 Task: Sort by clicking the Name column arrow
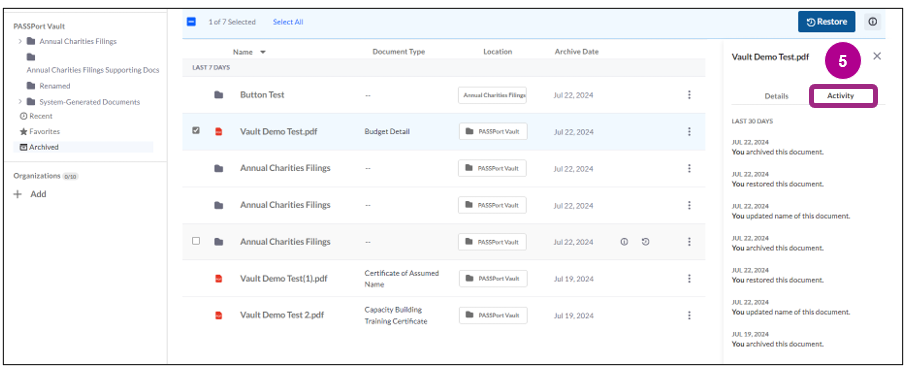point(263,52)
